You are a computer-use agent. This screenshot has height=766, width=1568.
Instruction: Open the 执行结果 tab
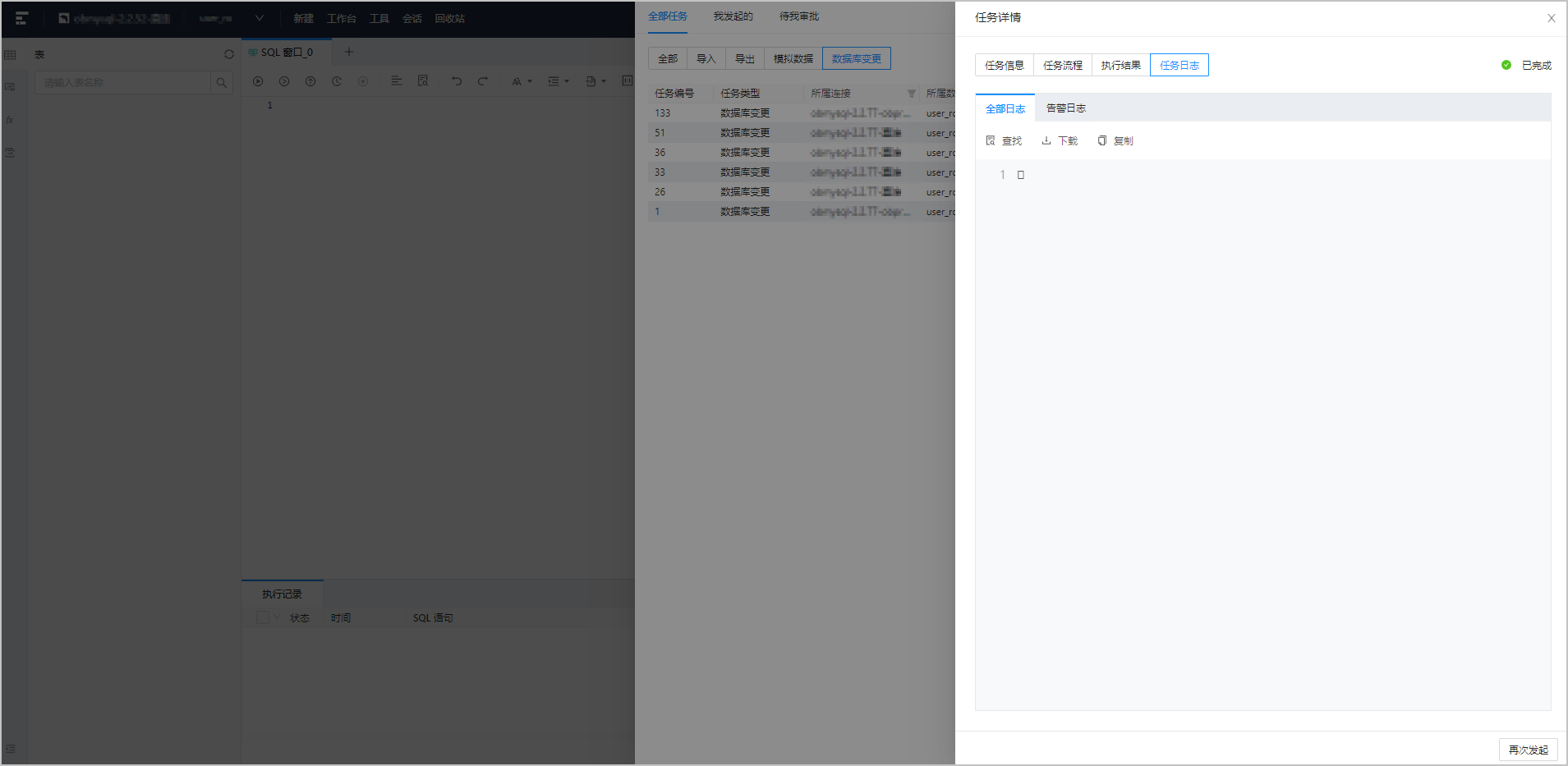pyautogui.click(x=1120, y=65)
